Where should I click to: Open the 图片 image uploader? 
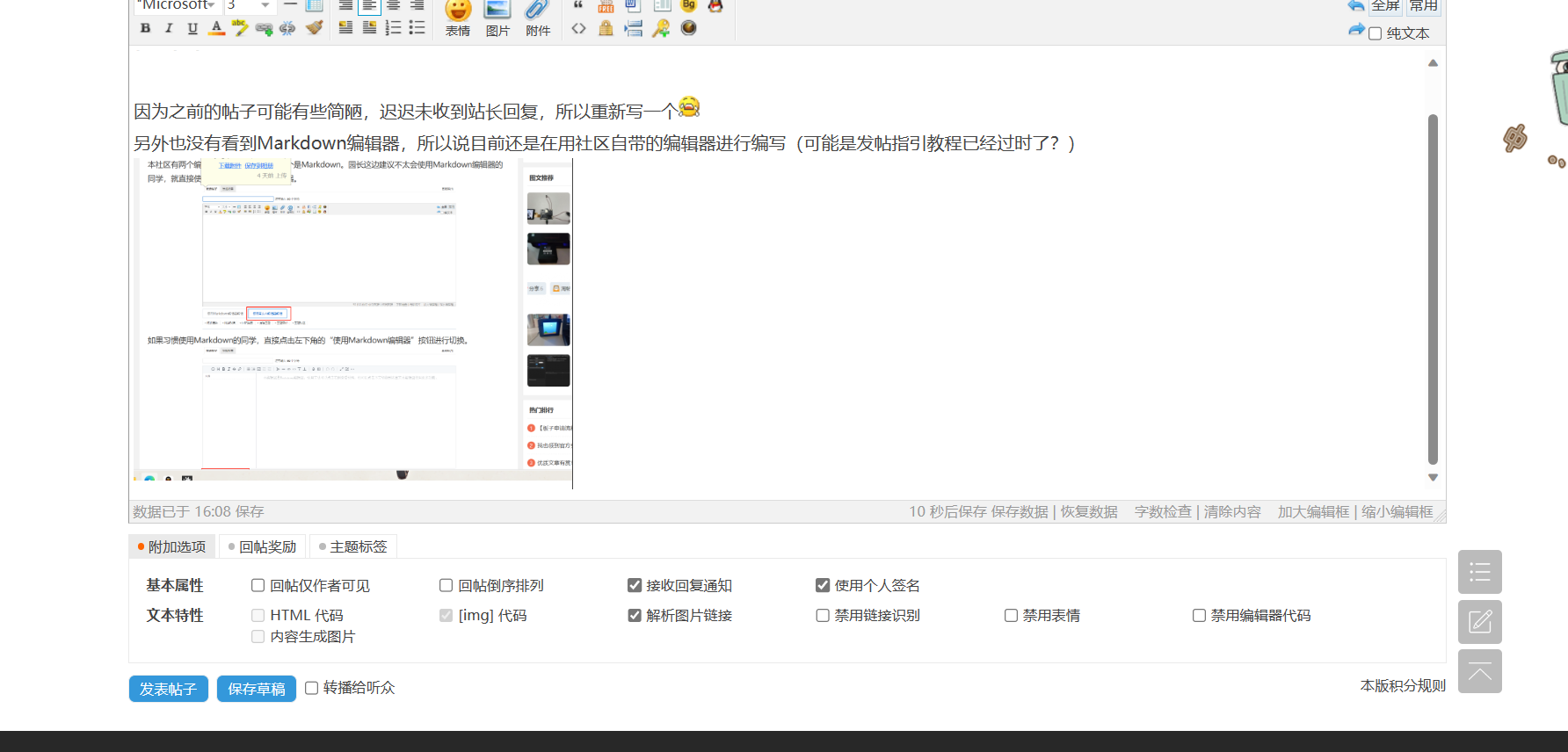point(497,18)
